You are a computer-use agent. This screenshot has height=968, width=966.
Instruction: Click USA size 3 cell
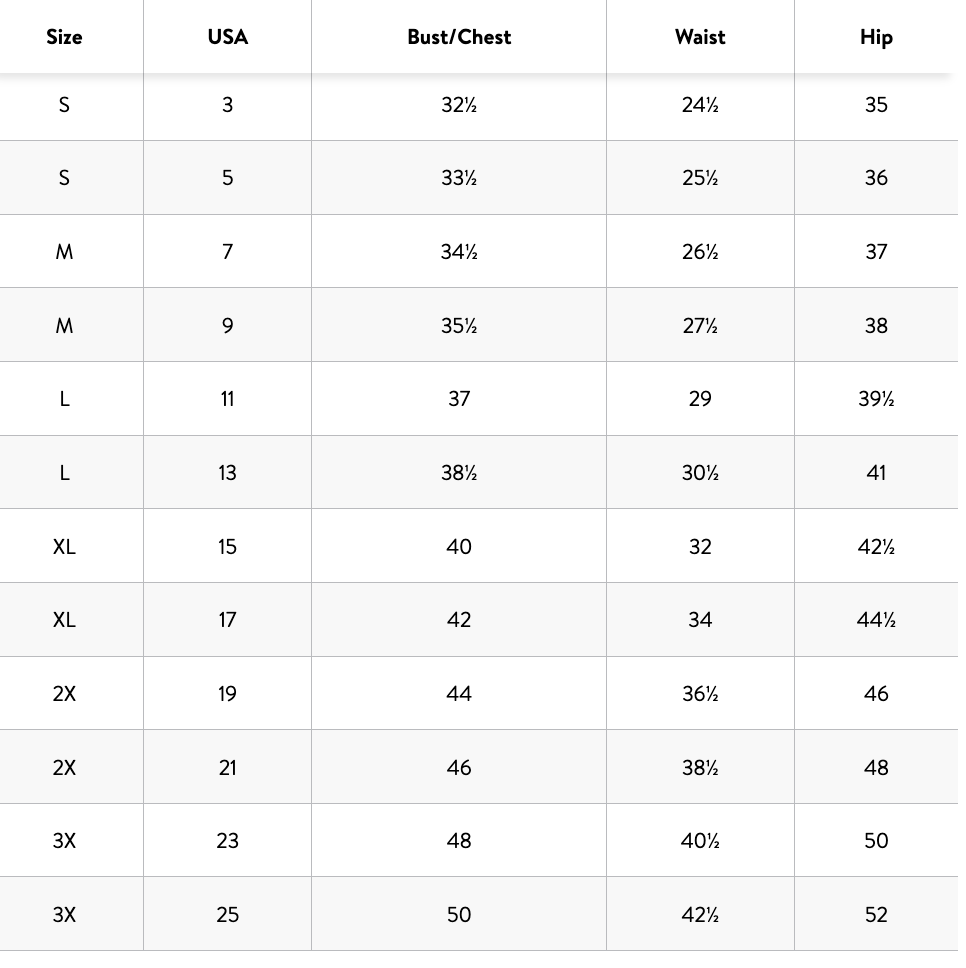(x=227, y=105)
